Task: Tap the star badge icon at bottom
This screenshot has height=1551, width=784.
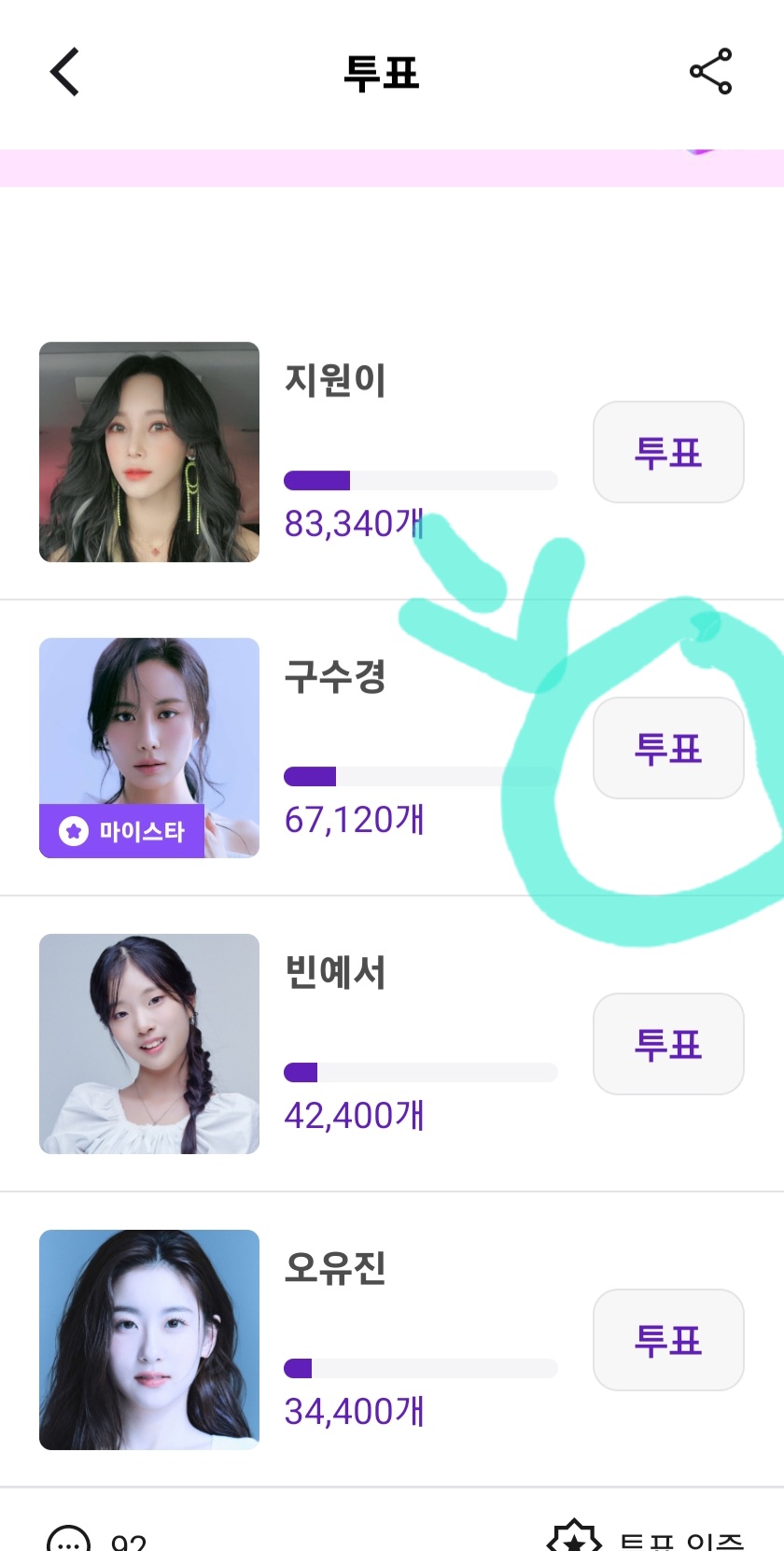Action: click(x=573, y=1538)
